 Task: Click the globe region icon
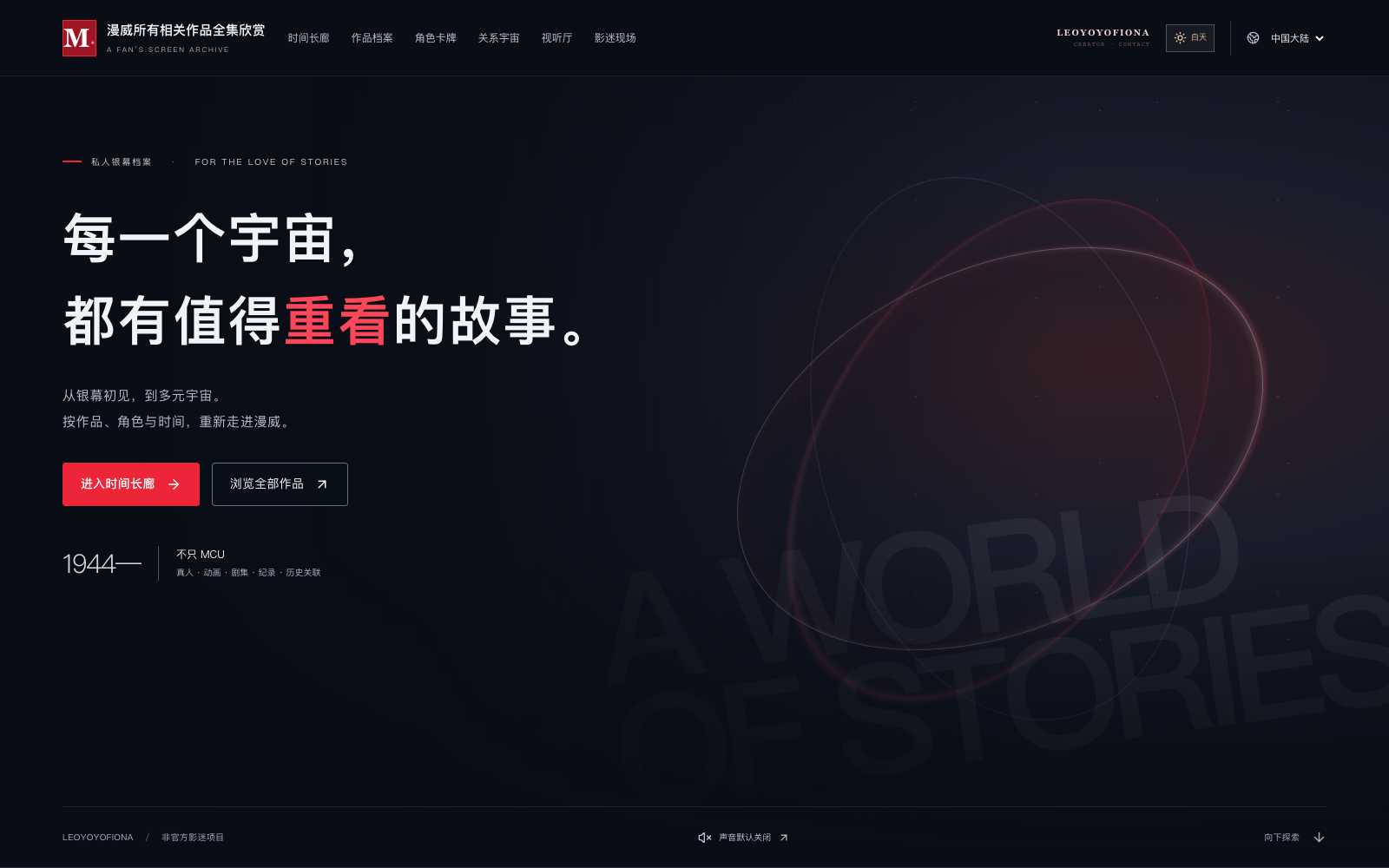tap(1253, 38)
